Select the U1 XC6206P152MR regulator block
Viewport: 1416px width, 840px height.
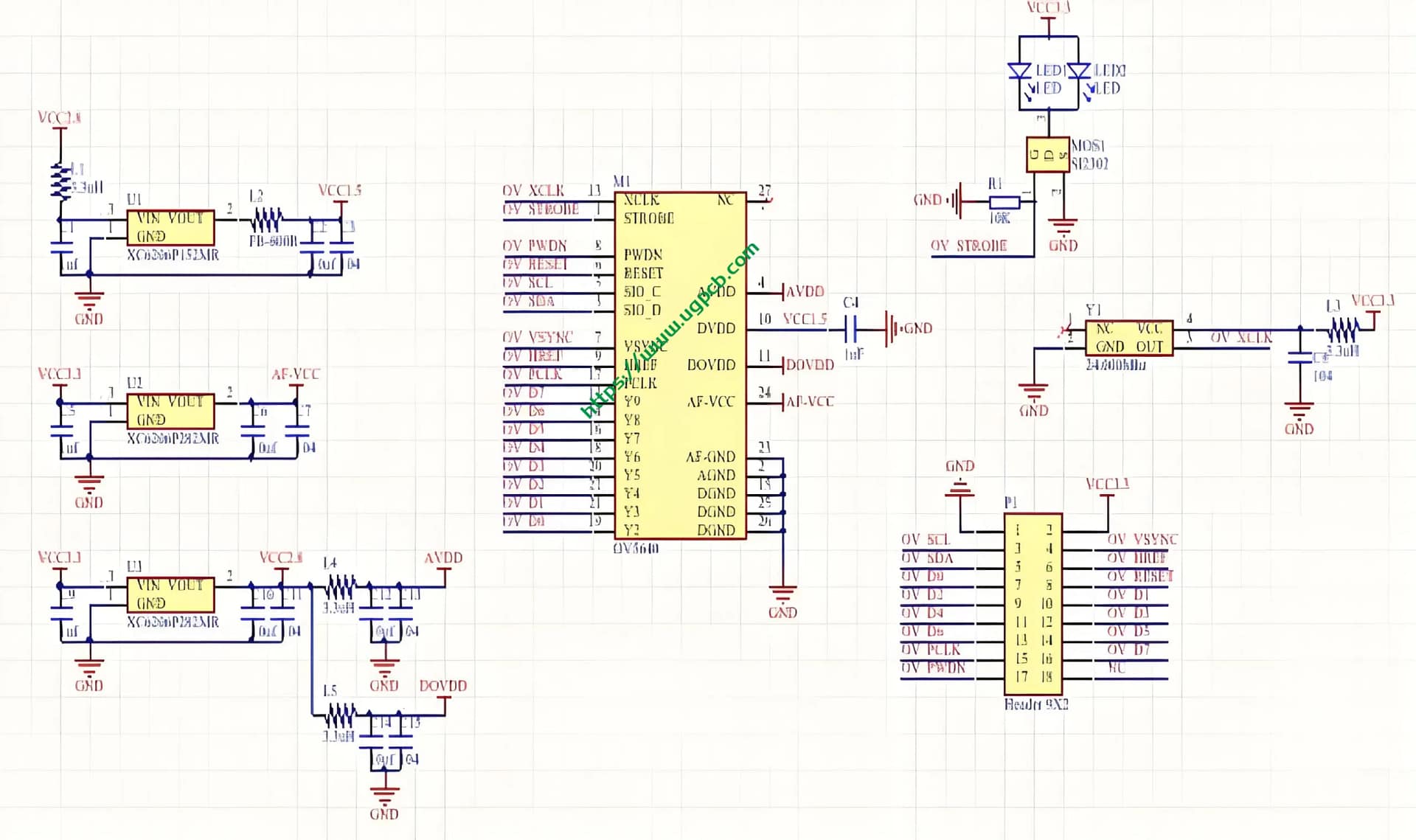point(170,227)
